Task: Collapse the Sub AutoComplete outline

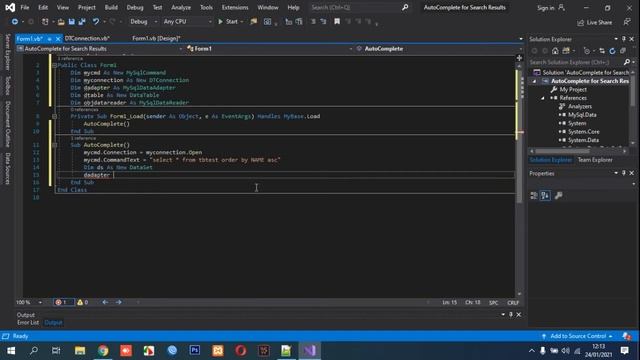Action: click(54, 145)
